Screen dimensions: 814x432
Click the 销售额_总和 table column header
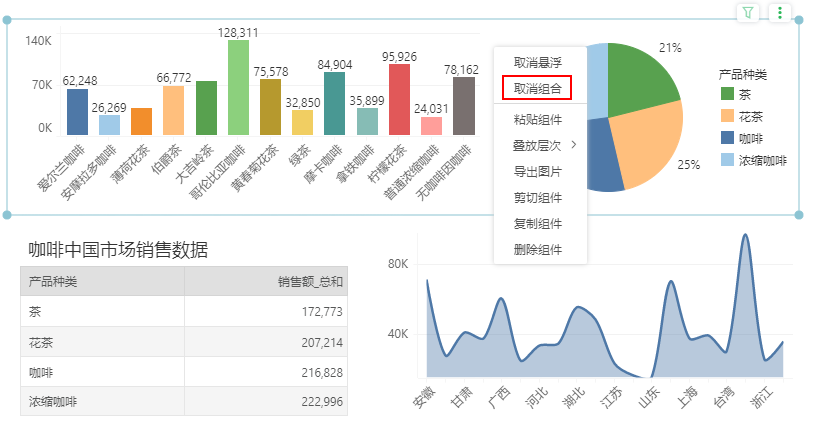click(x=267, y=281)
